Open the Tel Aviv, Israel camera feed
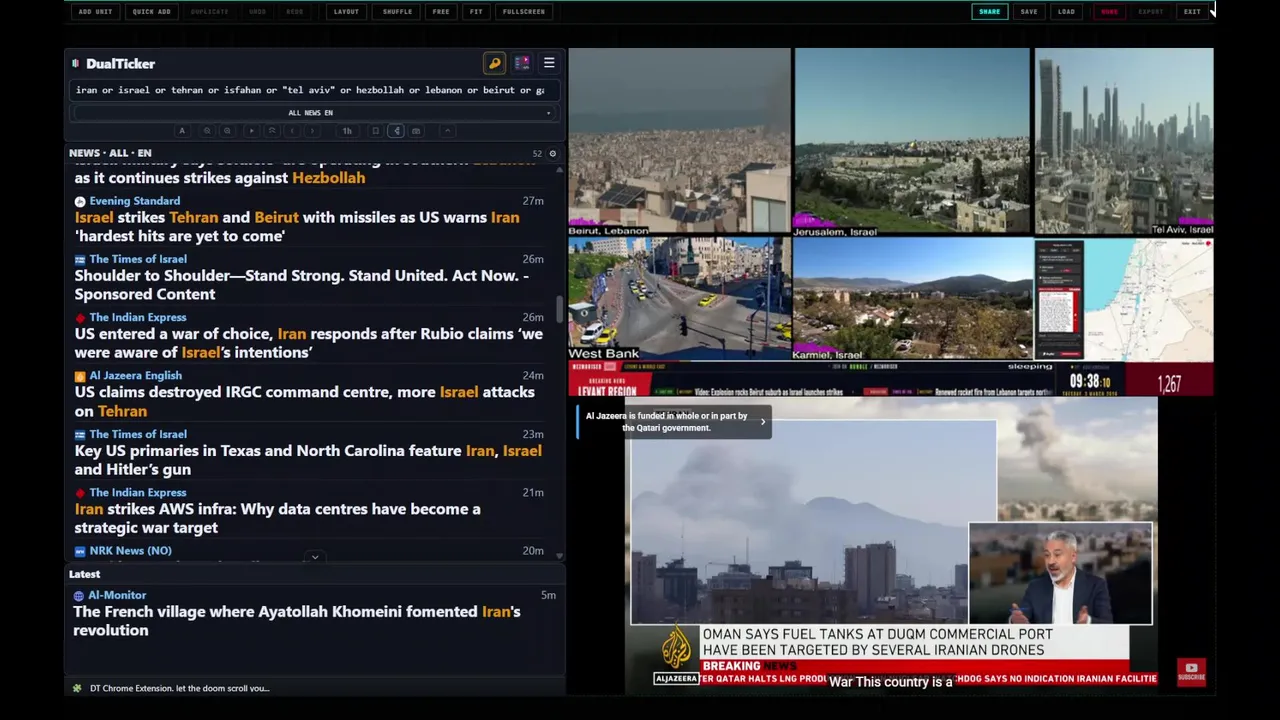The height and width of the screenshot is (720, 1280). point(1124,141)
